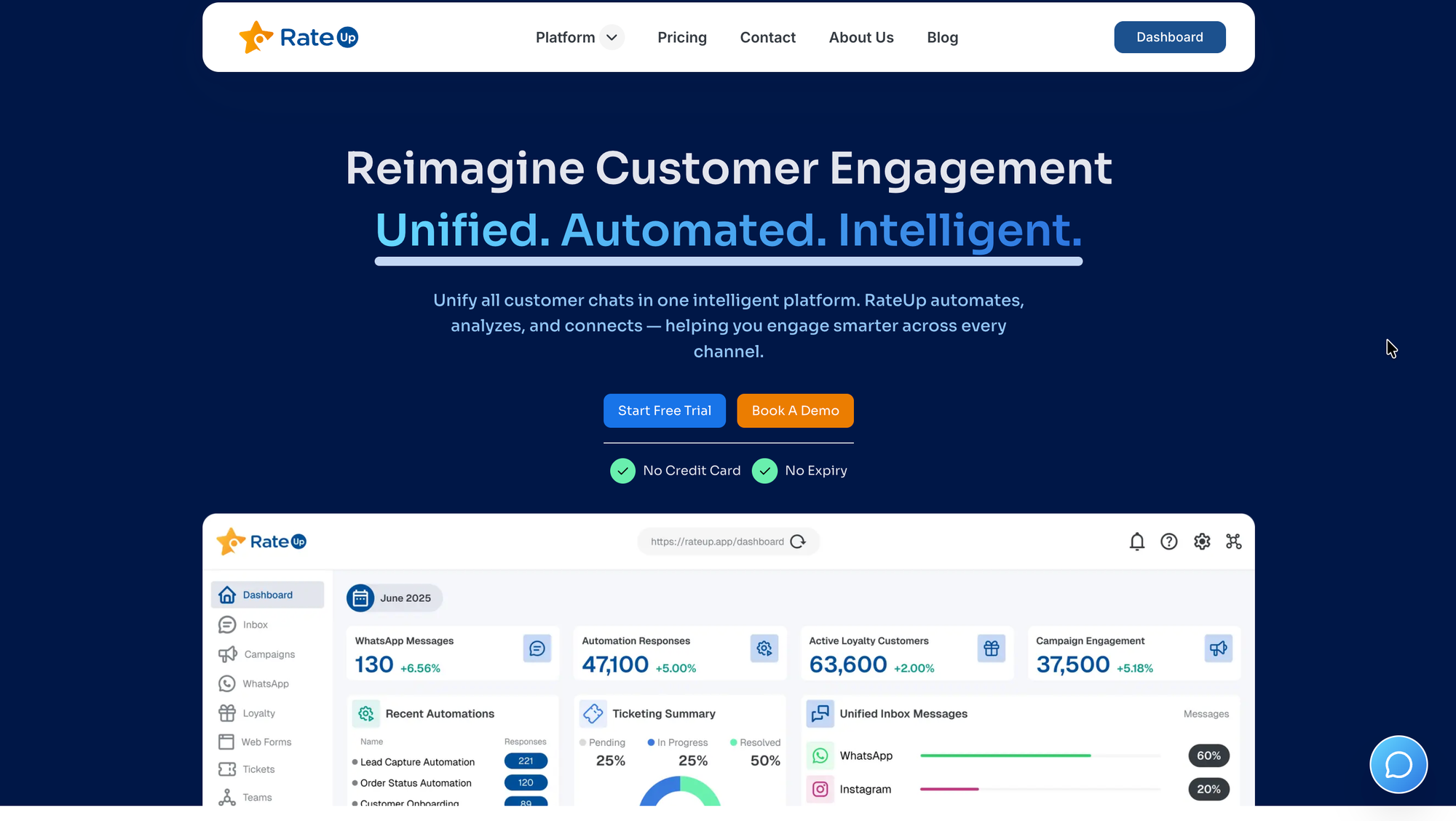Click the refresh icon beside dashboard URL
The height and width of the screenshot is (821, 1456).
coord(798,542)
